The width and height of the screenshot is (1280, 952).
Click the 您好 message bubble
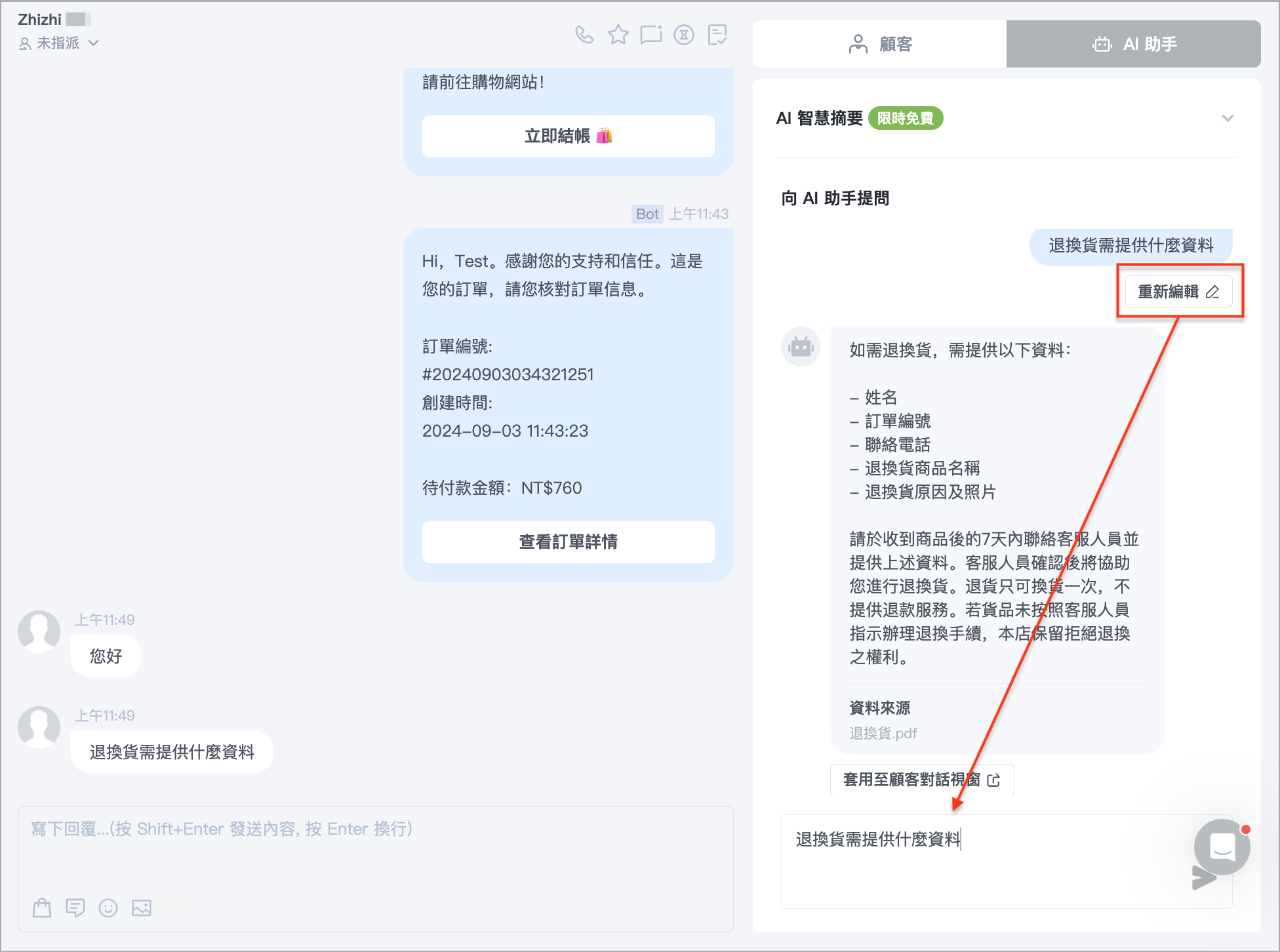coord(106,656)
